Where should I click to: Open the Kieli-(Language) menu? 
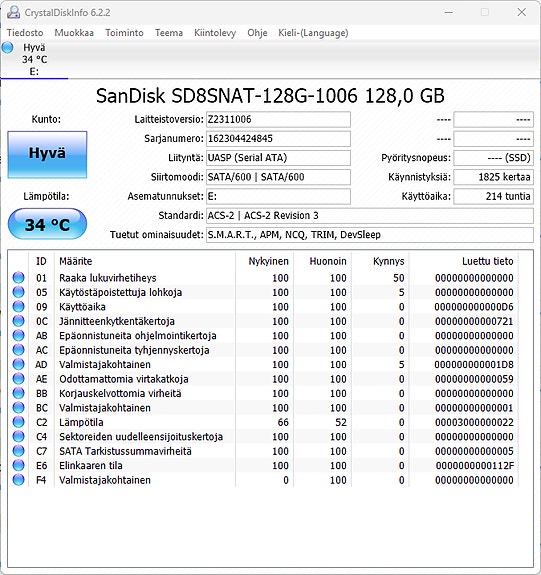313,33
